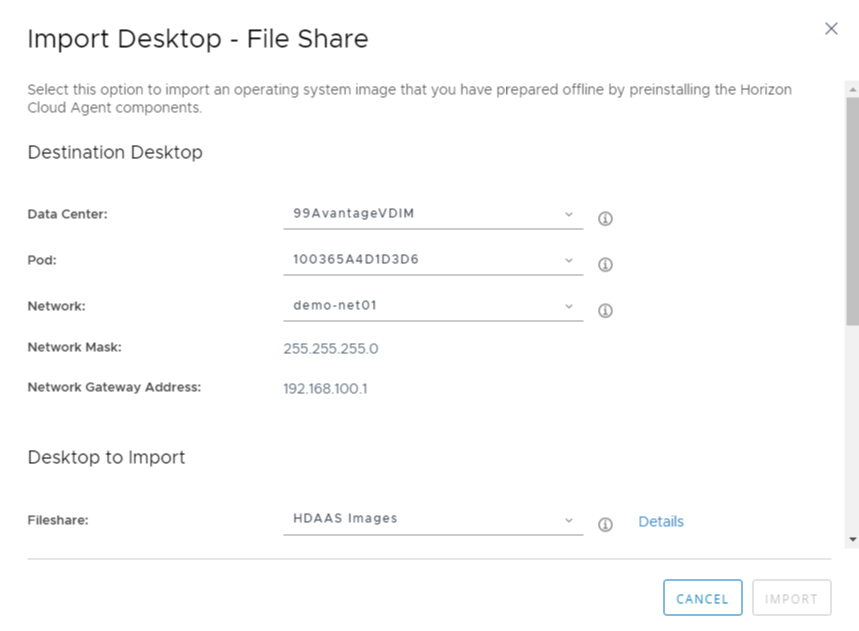
Task: Open the Details link for Fileshare
Action: point(661,522)
